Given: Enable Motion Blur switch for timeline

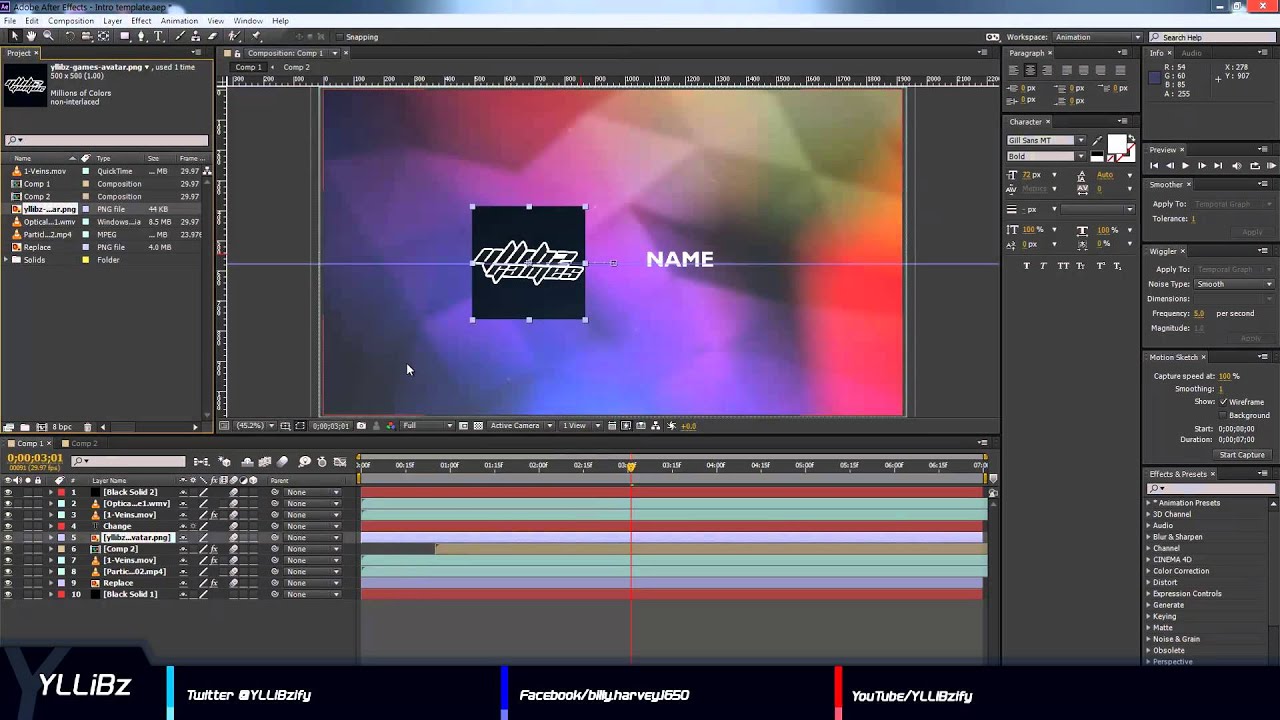Looking at the screenshot, I should tap(283, 461).
